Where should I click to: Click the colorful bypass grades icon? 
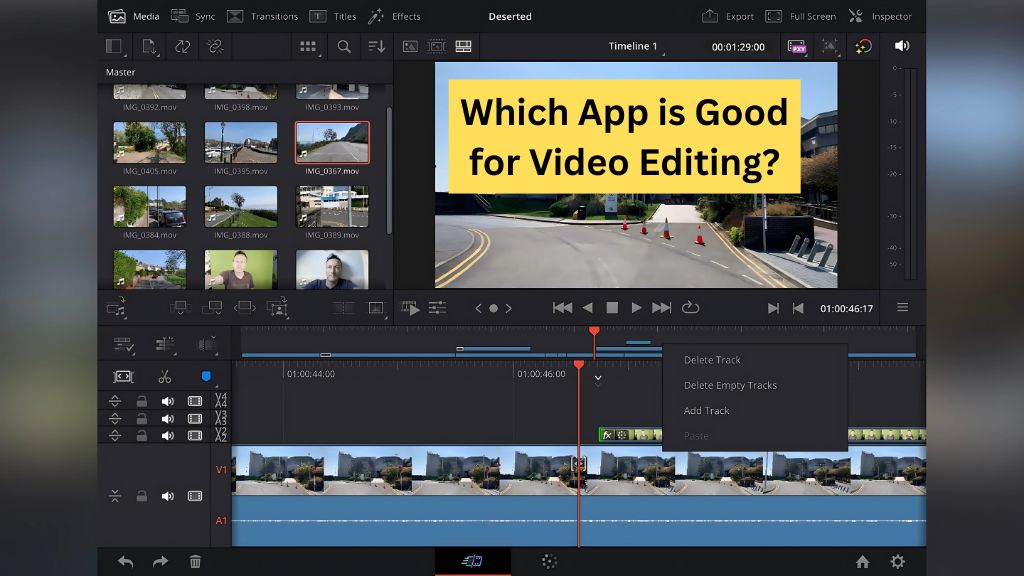pos(863,46)
